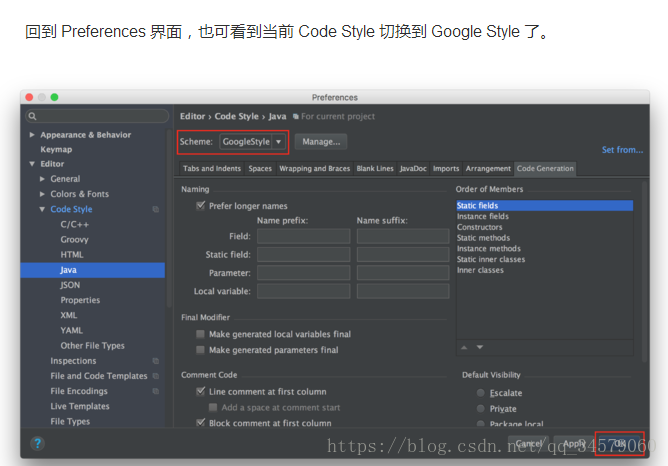The height and width of the screenshot is (466, 668).
Task: Toggle Block comment at first column
Action: pyautogui.click(x=200, y=423)
